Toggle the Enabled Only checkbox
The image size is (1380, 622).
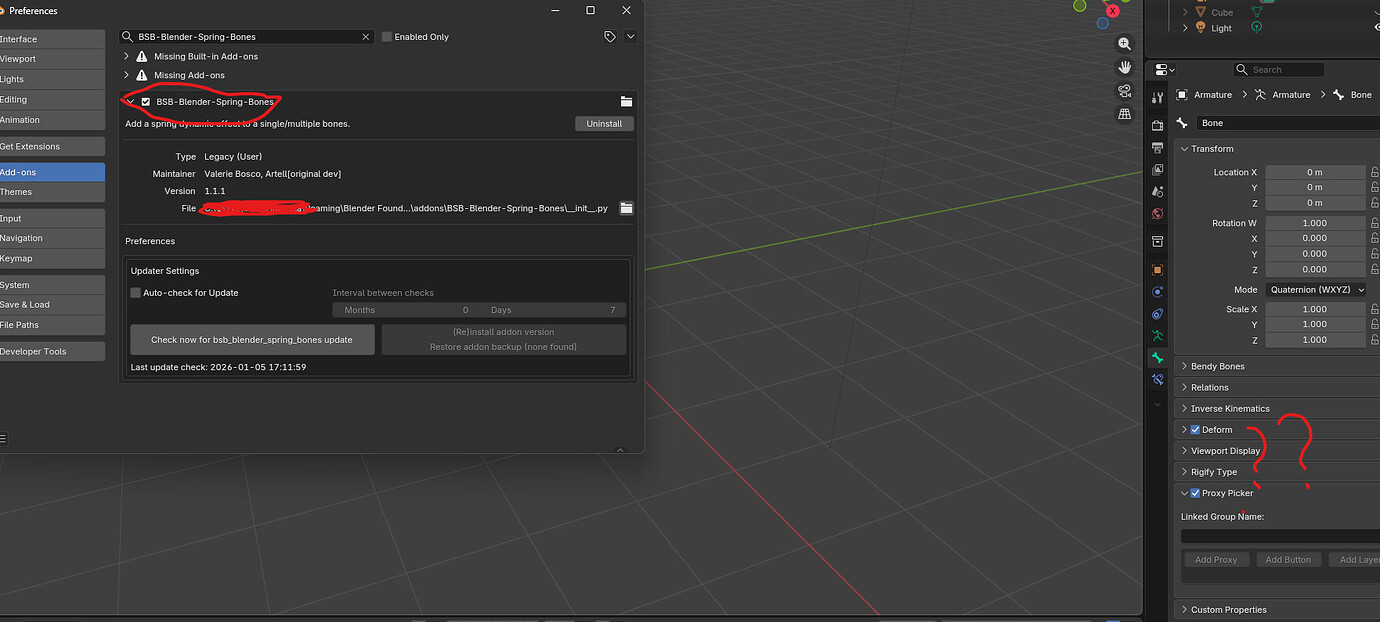pos(387,37)
